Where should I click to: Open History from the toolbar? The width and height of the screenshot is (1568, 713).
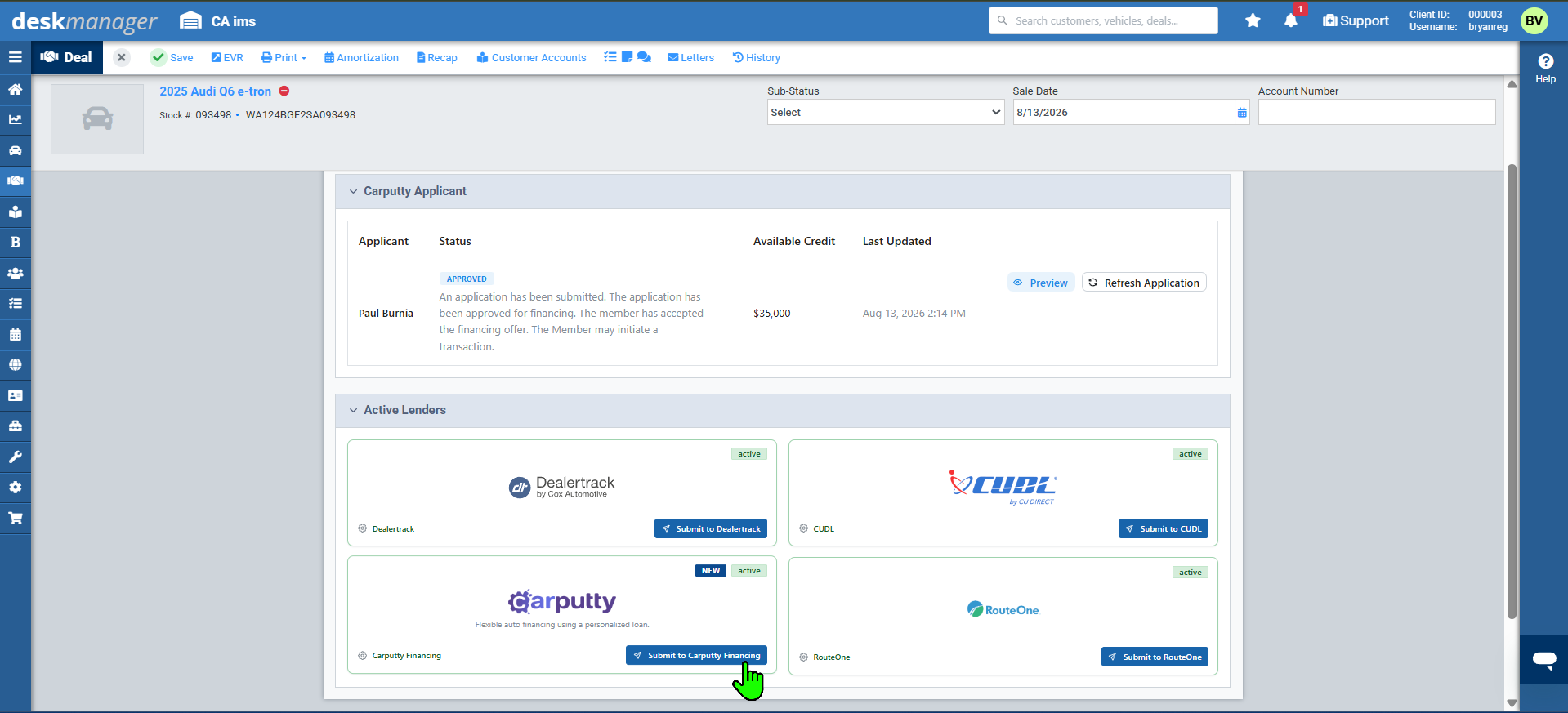(756, 57)
